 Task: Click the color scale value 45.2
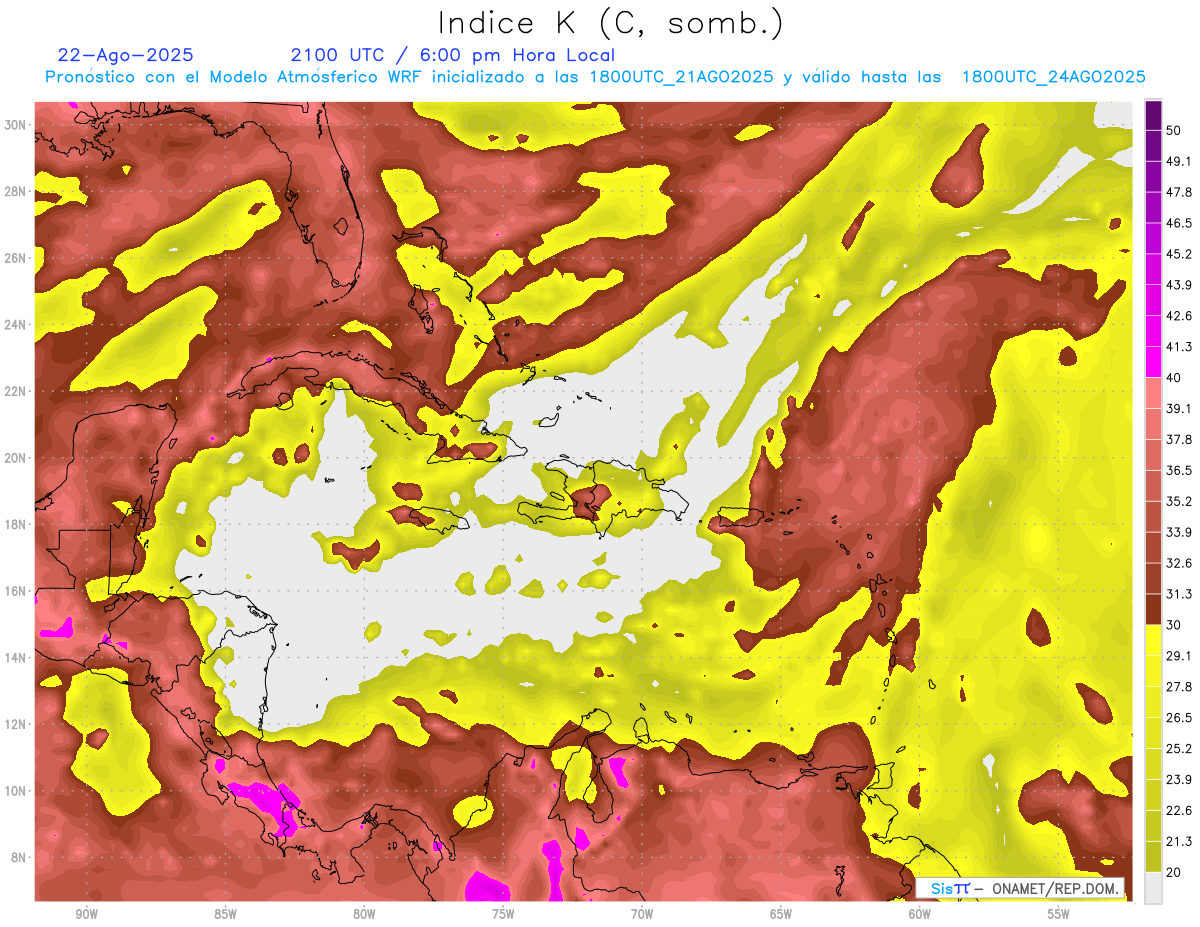click(x=1178, y=254)
